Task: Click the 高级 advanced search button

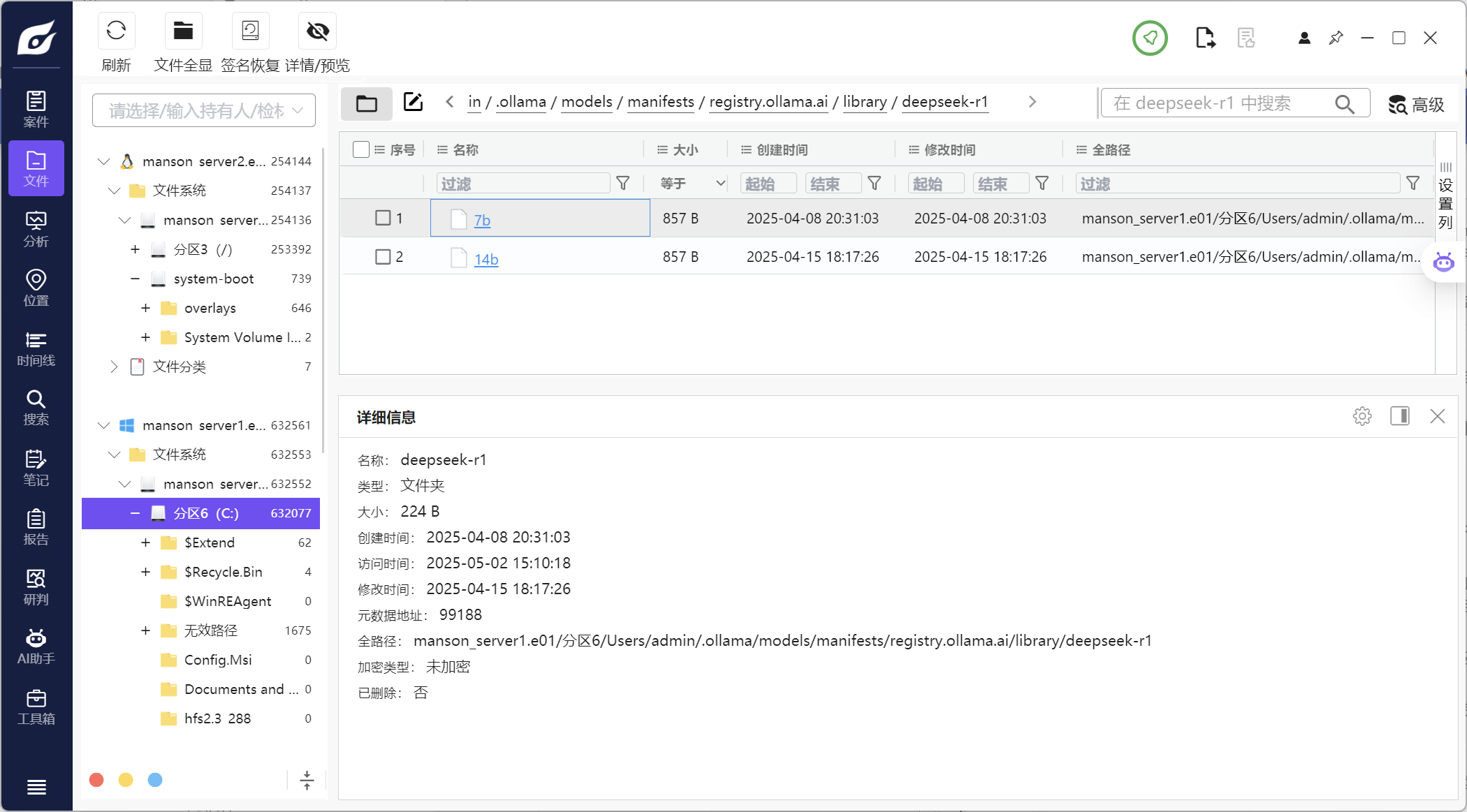Action: point(1416,105)
